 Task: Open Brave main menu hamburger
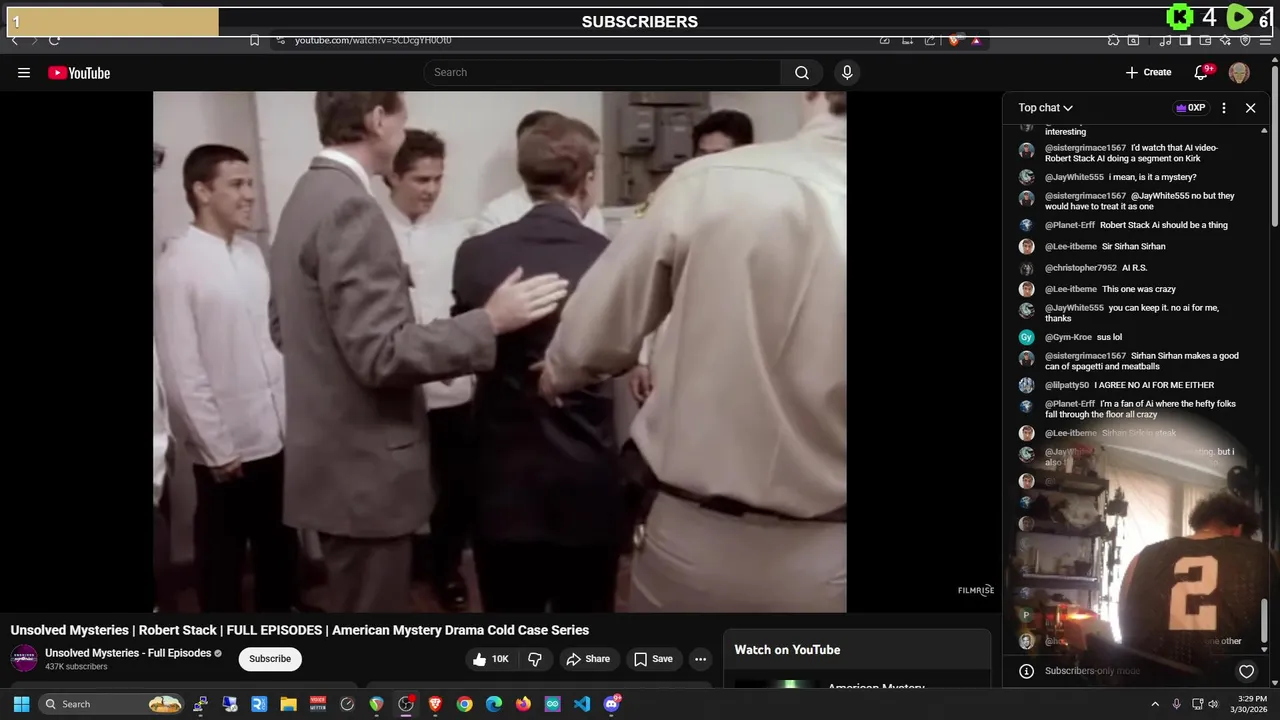pos(1265,40)
